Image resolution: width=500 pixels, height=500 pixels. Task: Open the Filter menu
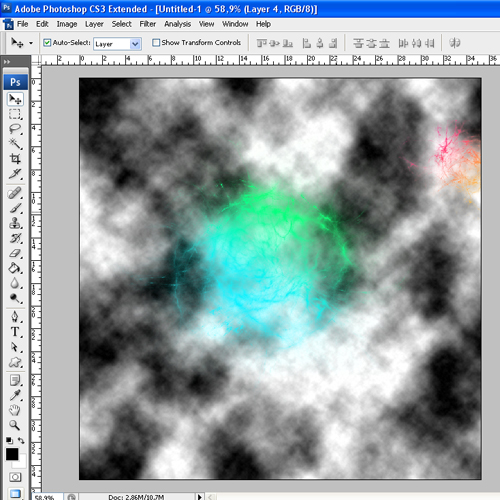148,24
